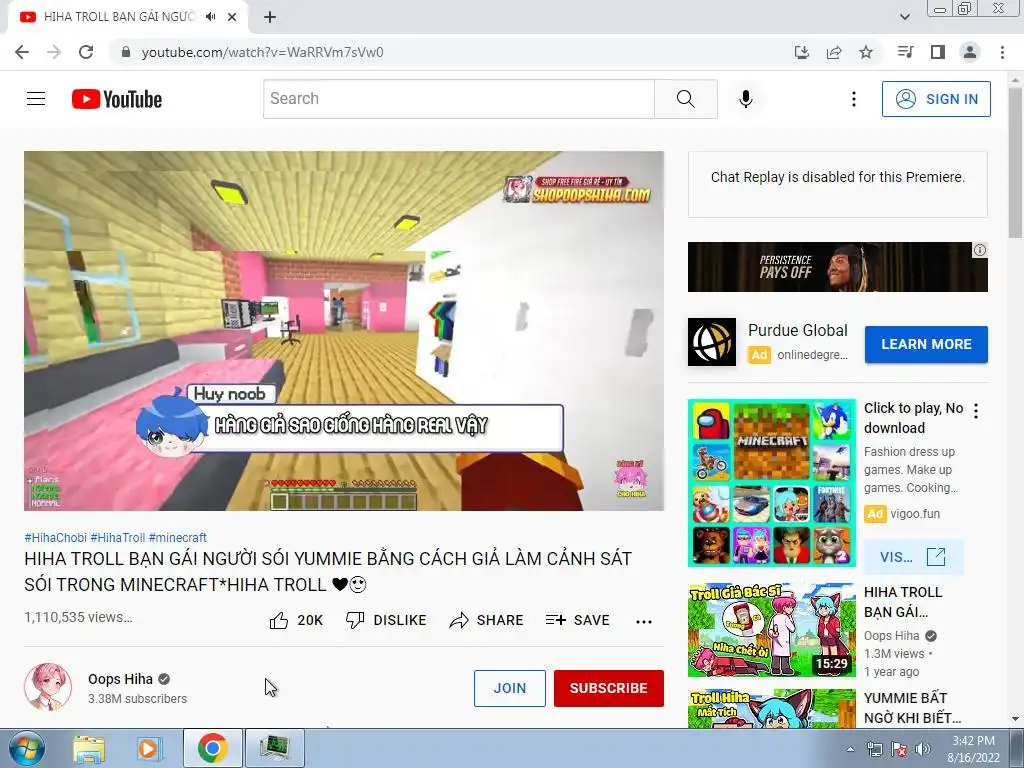1024x768 pixels.
Task: Click VIS... button on vigoo.fun ad
Action: pyautogui.click(x=913, y=557)
